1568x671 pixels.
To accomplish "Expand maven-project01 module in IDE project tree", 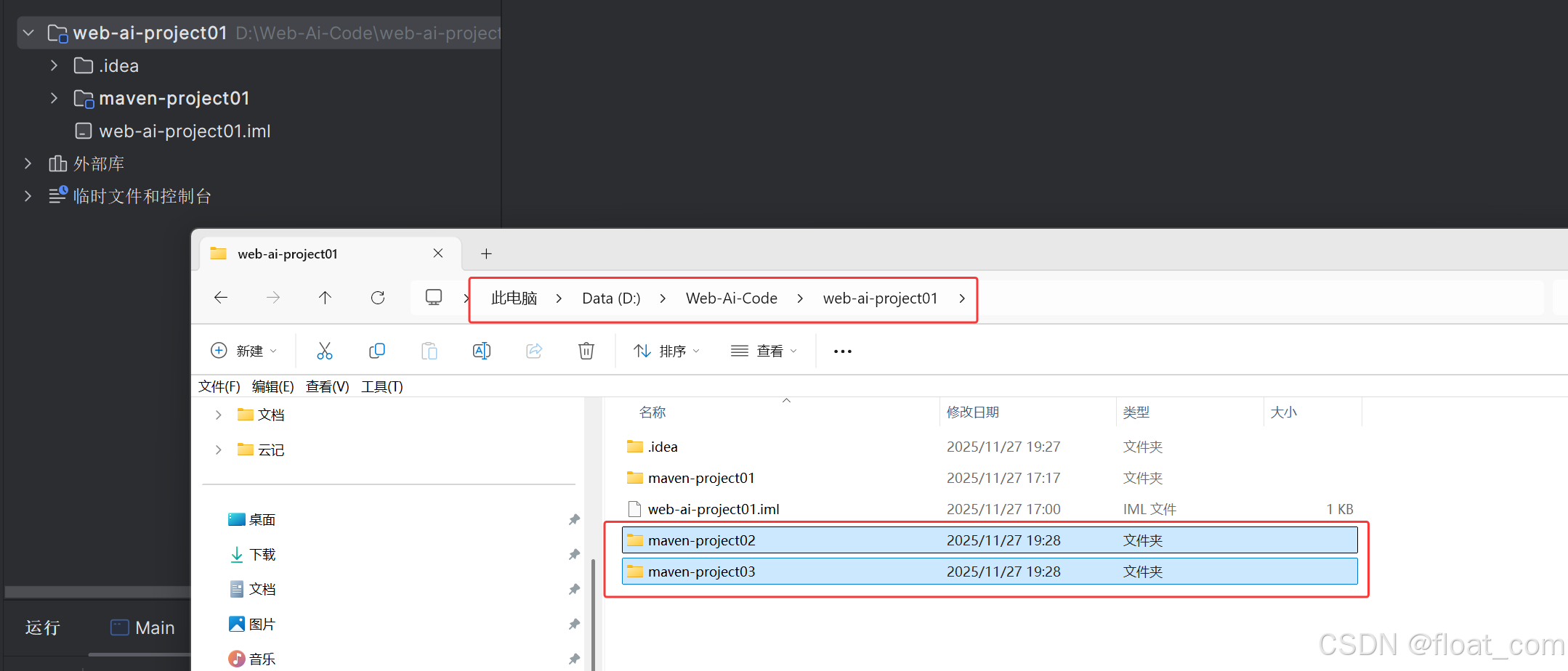I will coord(54,98).
